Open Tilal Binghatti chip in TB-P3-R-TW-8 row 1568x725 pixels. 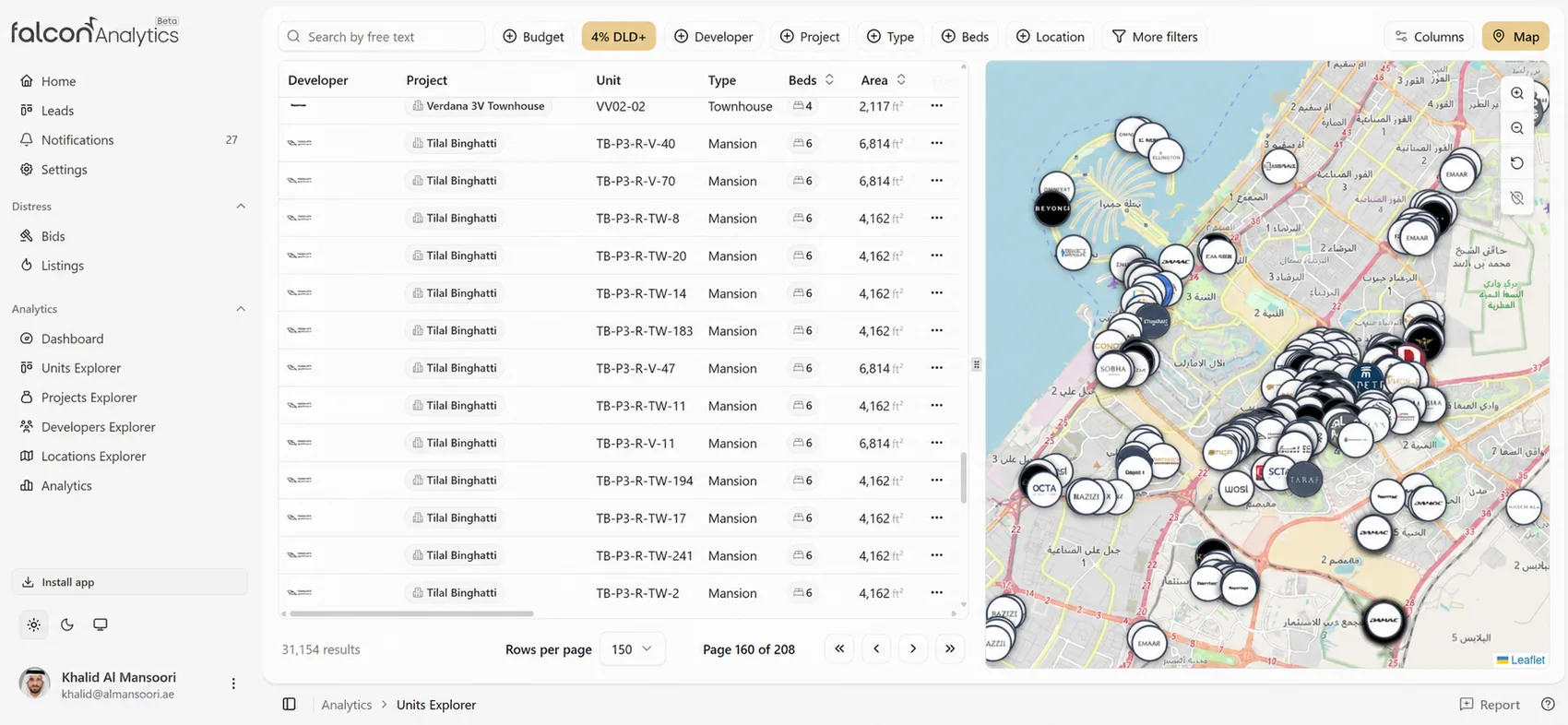click(x=454, y=218)
